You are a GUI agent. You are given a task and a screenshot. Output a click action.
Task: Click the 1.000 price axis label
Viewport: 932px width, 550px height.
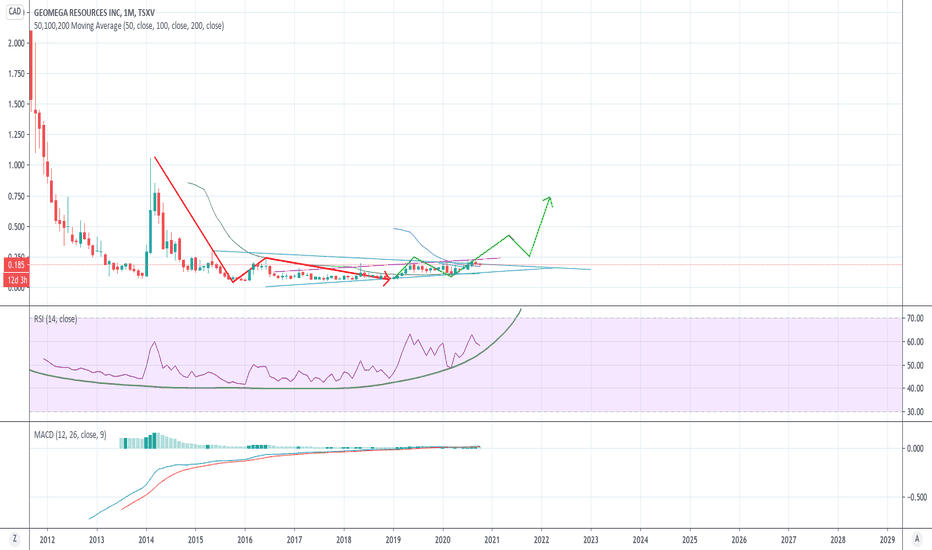[17, 165]
